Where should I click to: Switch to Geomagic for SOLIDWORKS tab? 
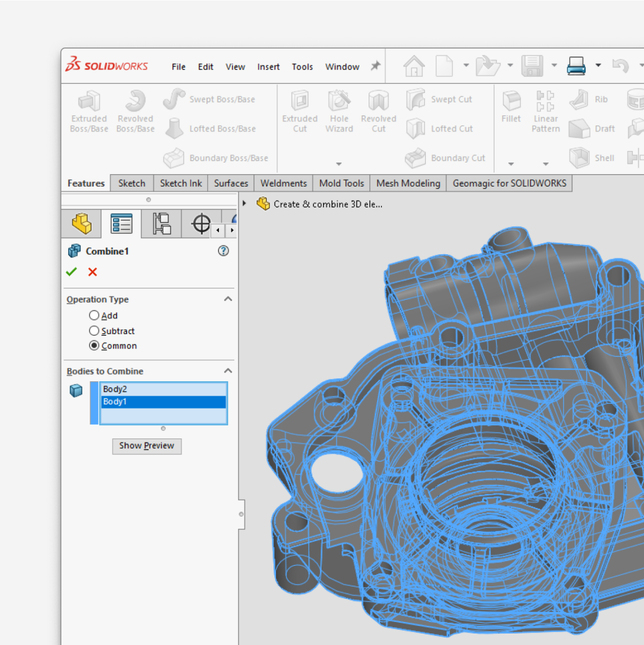509,183
